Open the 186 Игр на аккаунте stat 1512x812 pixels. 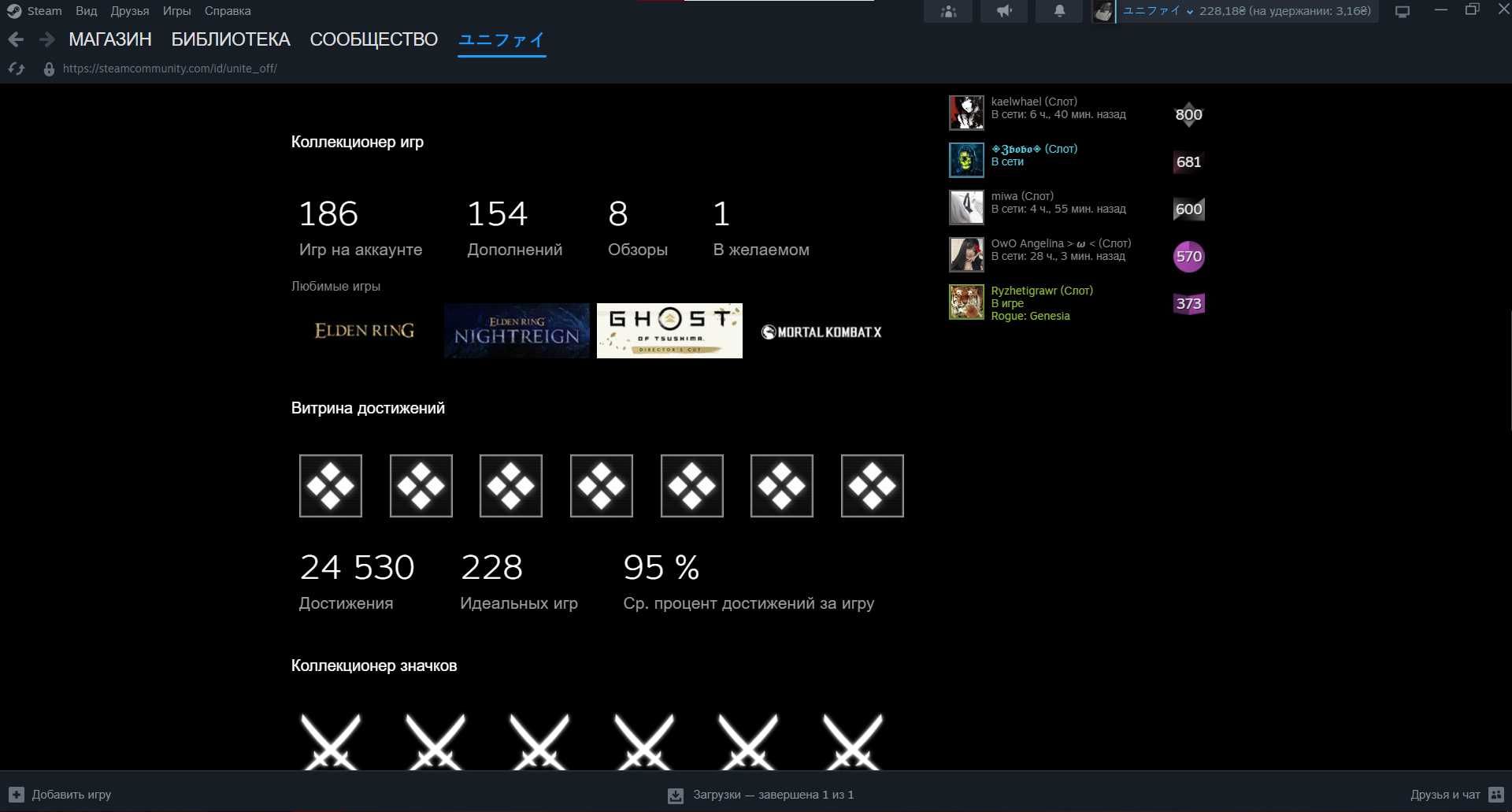(x=361, y=228)
